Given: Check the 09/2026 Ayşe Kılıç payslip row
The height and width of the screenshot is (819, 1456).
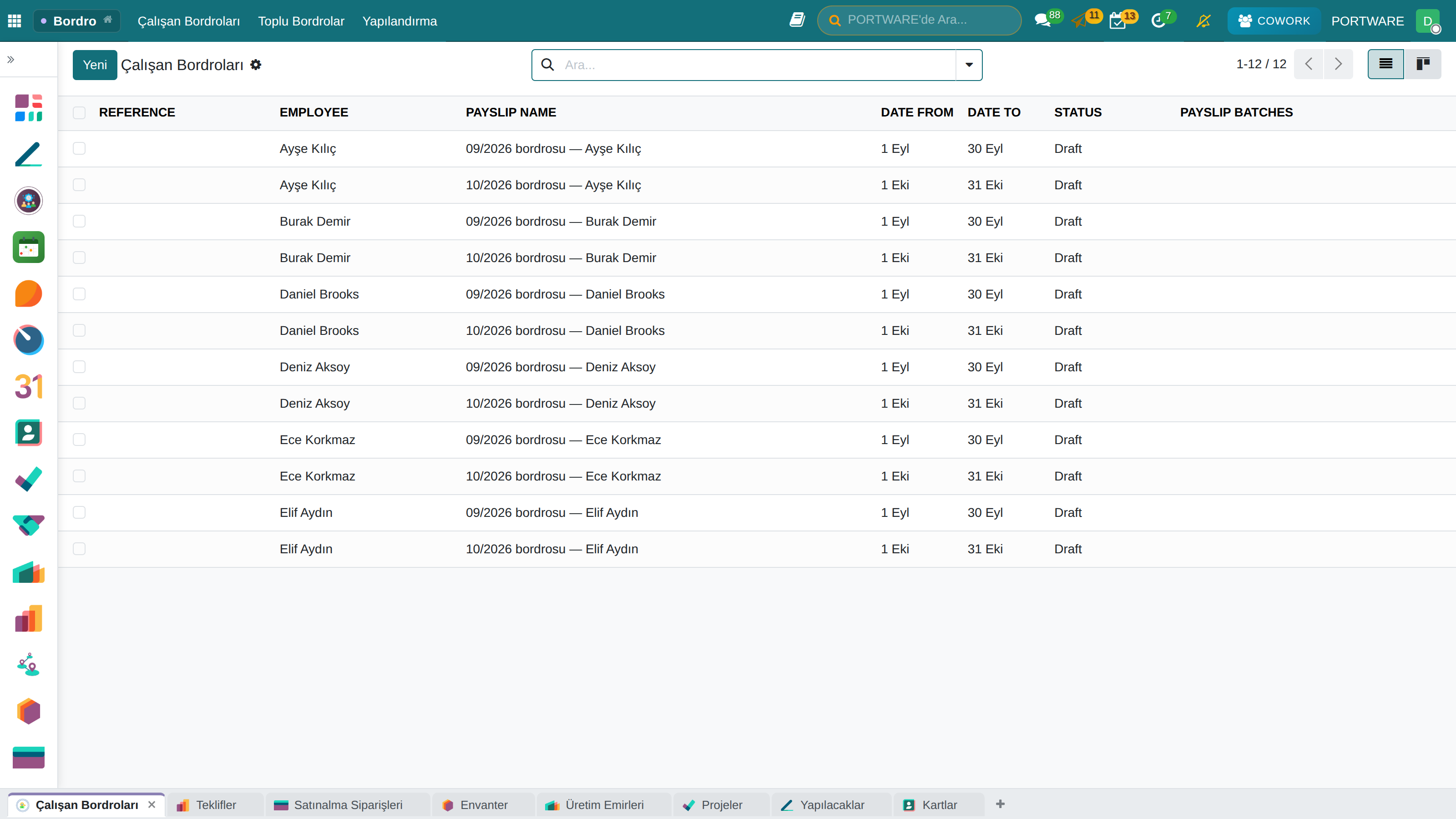Looking at the screenshot, I should point(79,149).
